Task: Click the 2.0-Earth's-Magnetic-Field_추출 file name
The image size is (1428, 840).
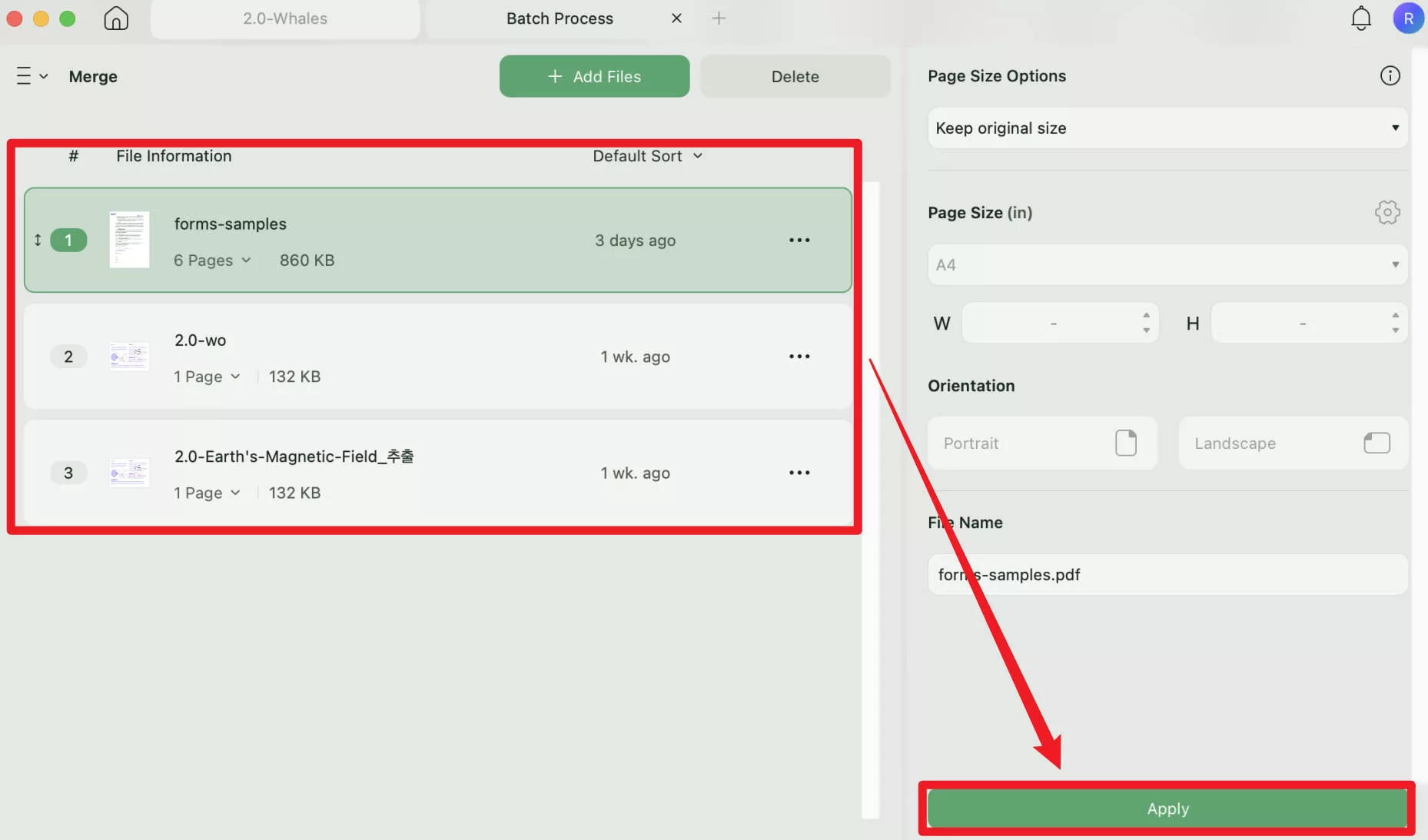Action: (x=294, y=457)
